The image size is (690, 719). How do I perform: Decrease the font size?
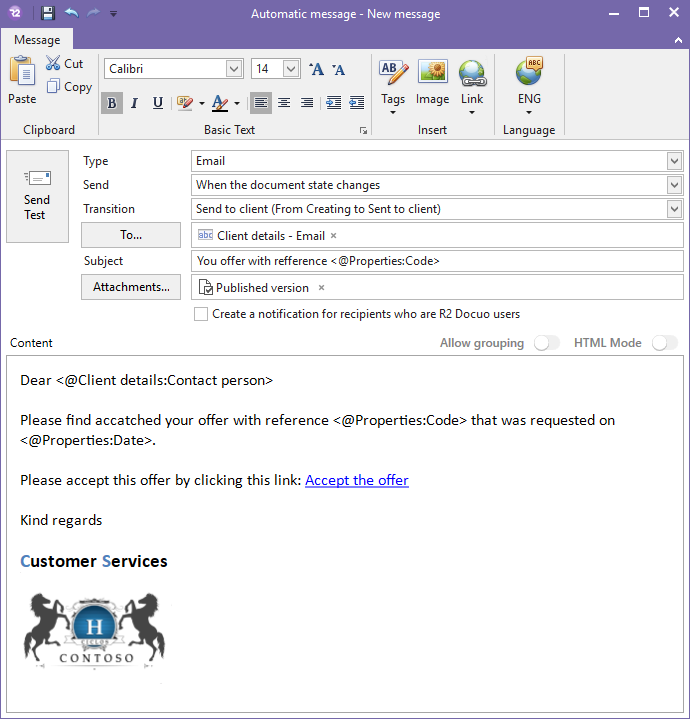click(338, 69)
